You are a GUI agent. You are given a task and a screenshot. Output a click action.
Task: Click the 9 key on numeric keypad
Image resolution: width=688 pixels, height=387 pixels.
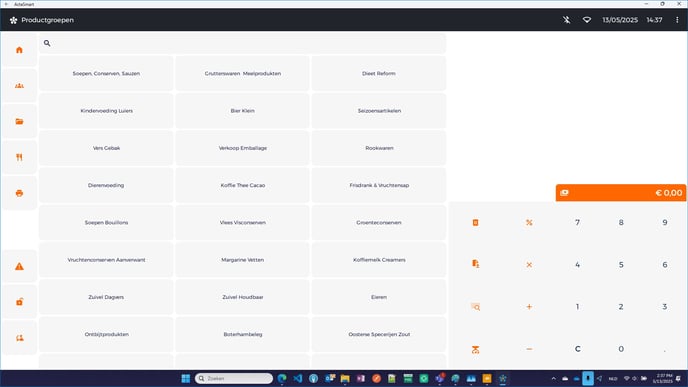(665, 222)
